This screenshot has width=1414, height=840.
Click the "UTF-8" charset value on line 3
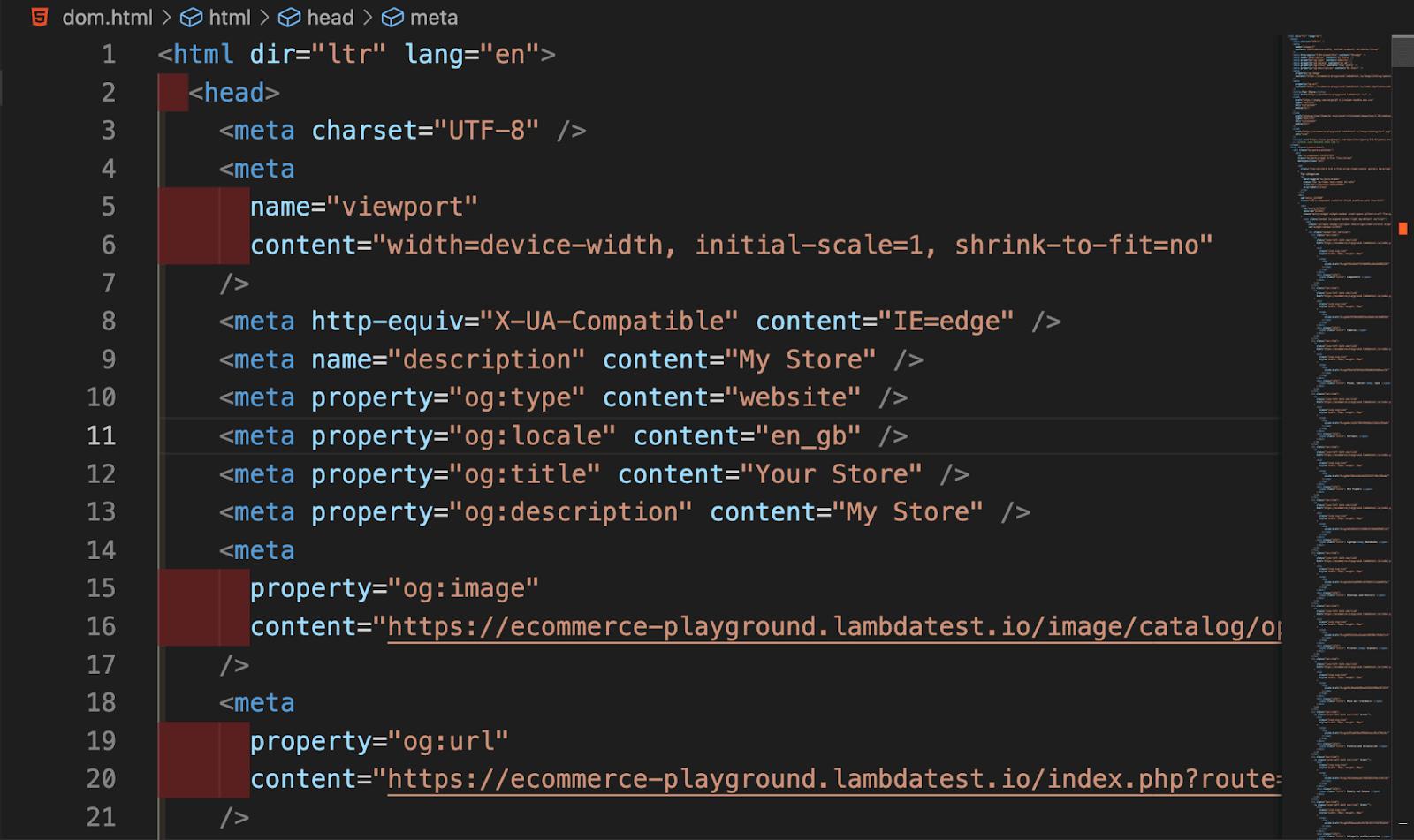[486, 131]
